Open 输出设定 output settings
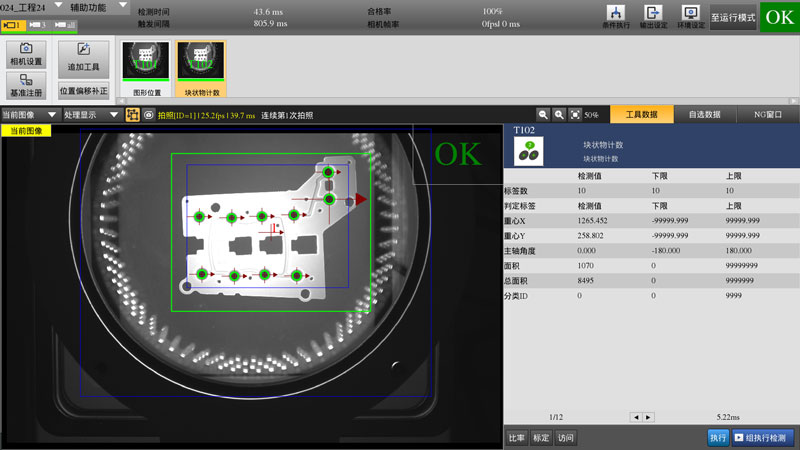The width and height of the screenshot is (800, 450). 653,16
